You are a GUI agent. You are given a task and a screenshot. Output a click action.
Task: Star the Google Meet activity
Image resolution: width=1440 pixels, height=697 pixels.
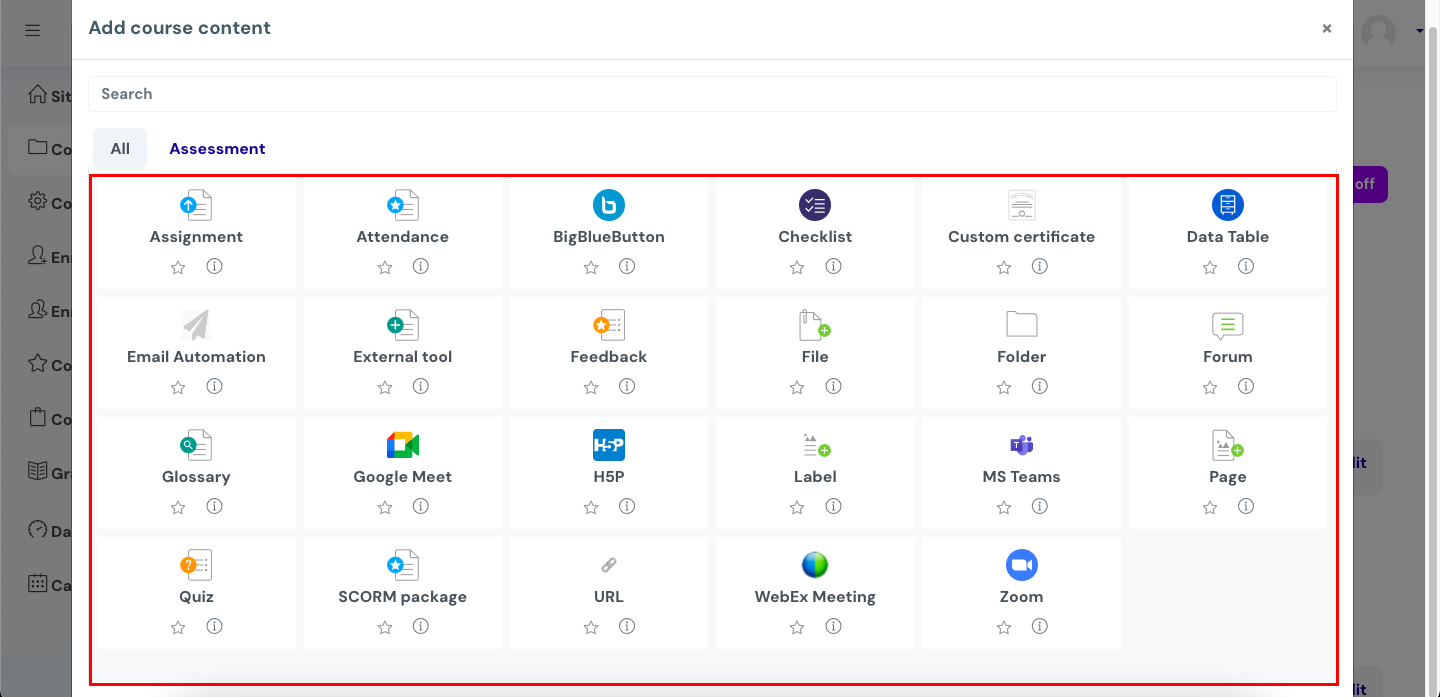(x=385, y=507)
